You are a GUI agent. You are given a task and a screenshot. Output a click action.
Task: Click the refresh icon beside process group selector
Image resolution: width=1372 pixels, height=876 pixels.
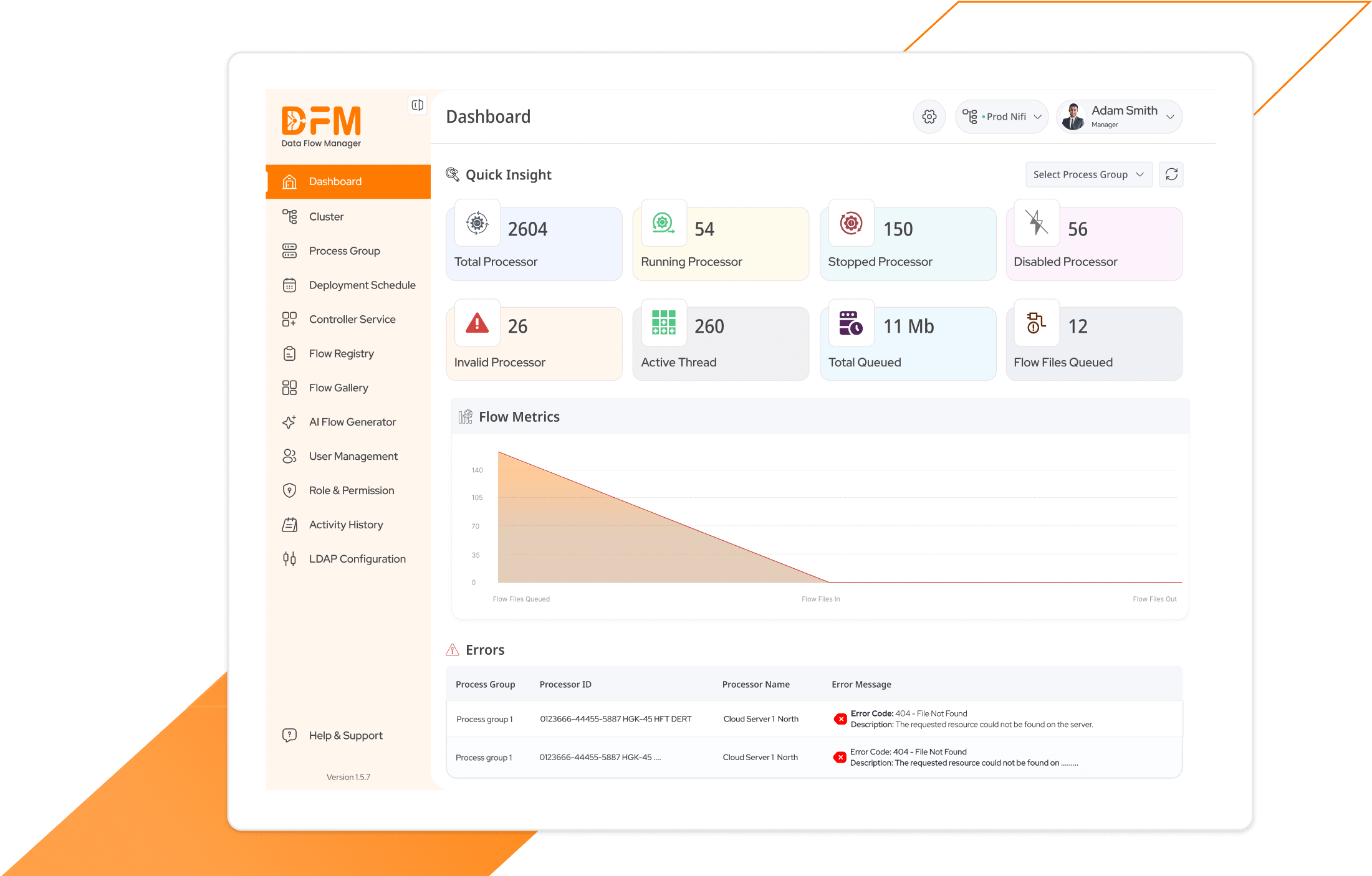pyautogui.click(x=1171, y=174)
